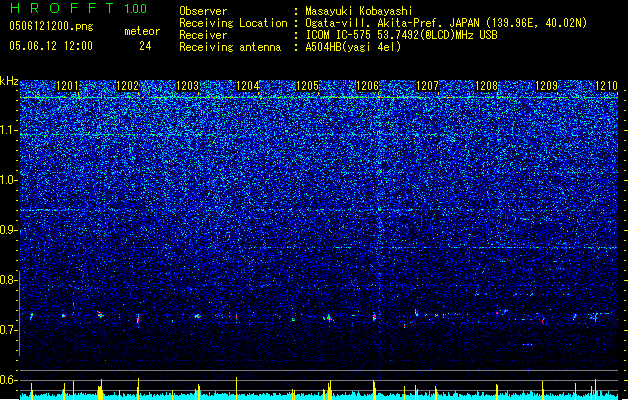Click the meteor count value 24

pyautogui.click(x=145, y=46)
